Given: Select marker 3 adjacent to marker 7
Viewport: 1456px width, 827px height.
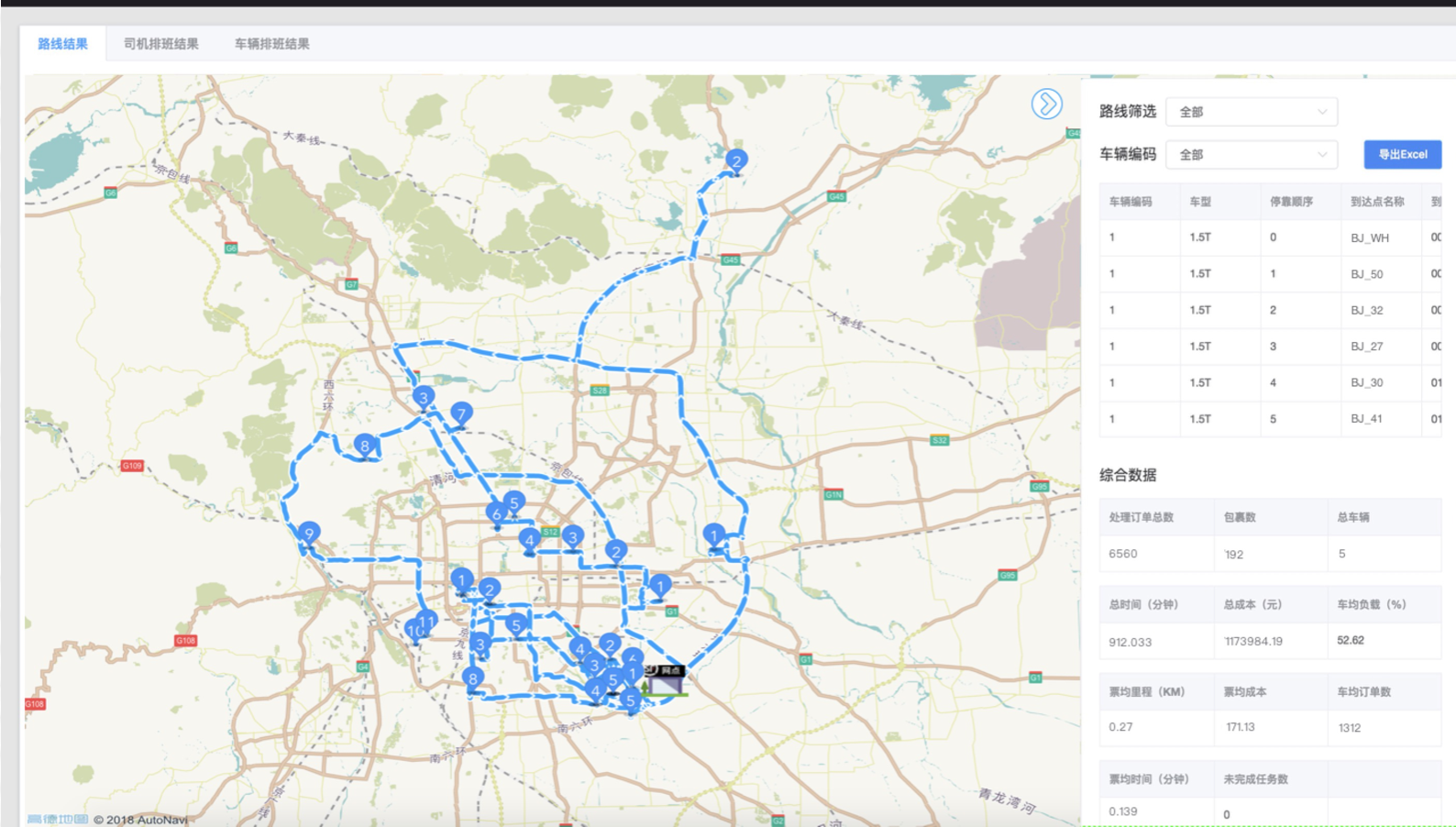Looking at the screenshot, I should pos(423,398).
